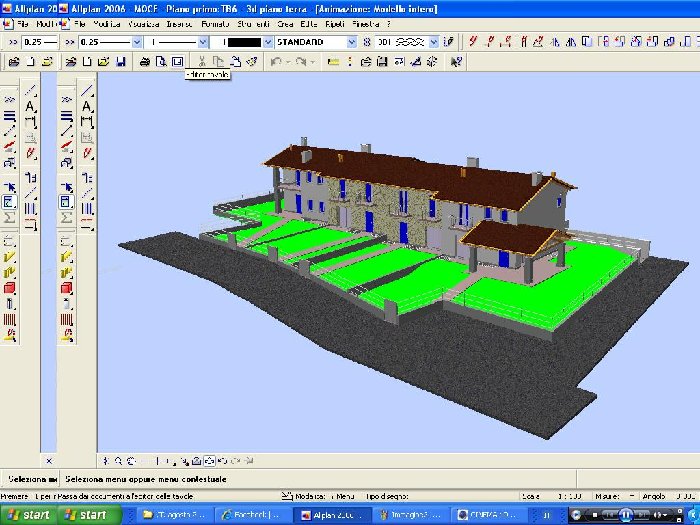Screen dimensions: 700x525
Task: Open the Modifica menu
Action: coord(107,24)
